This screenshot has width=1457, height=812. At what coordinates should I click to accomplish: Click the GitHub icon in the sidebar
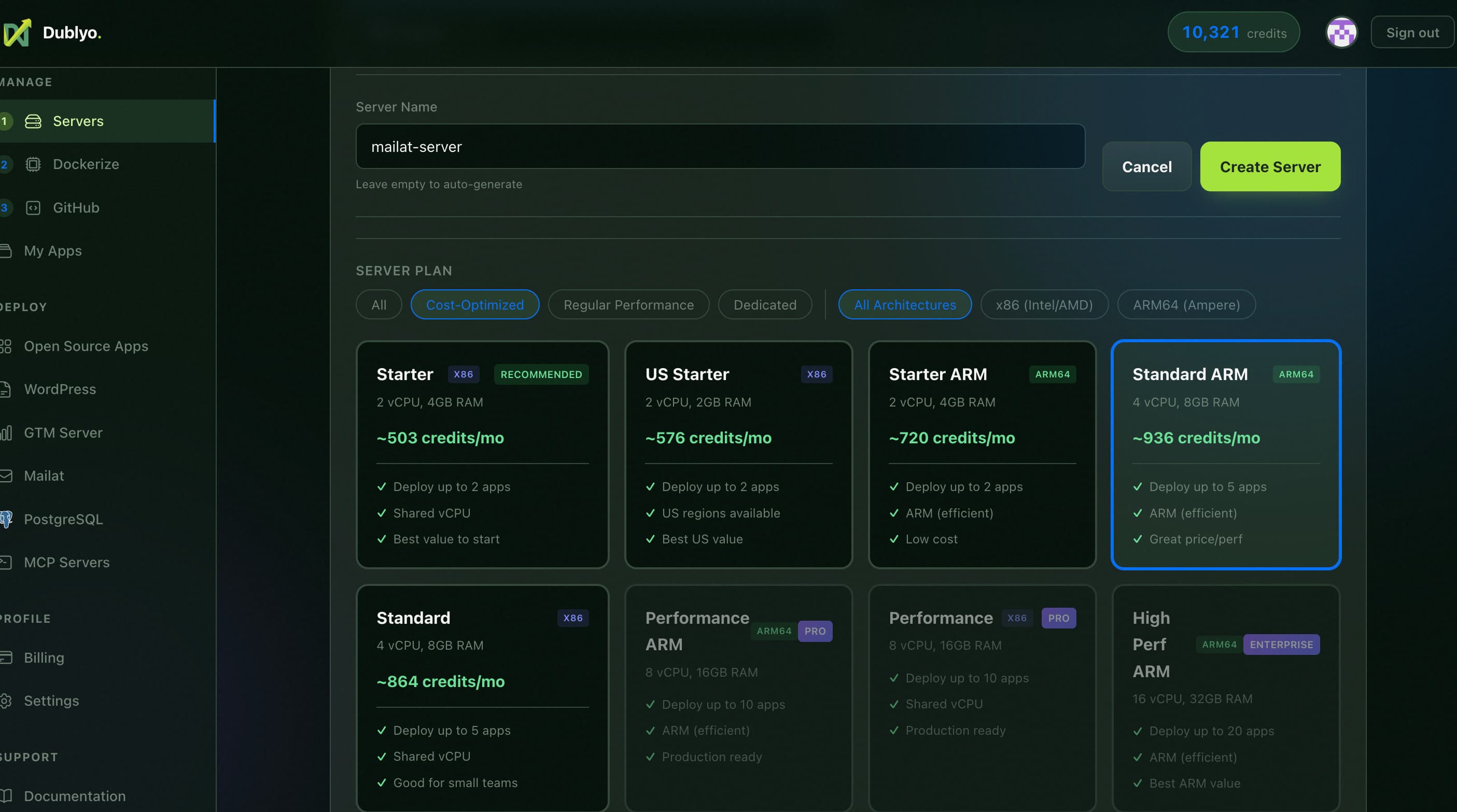33,207
